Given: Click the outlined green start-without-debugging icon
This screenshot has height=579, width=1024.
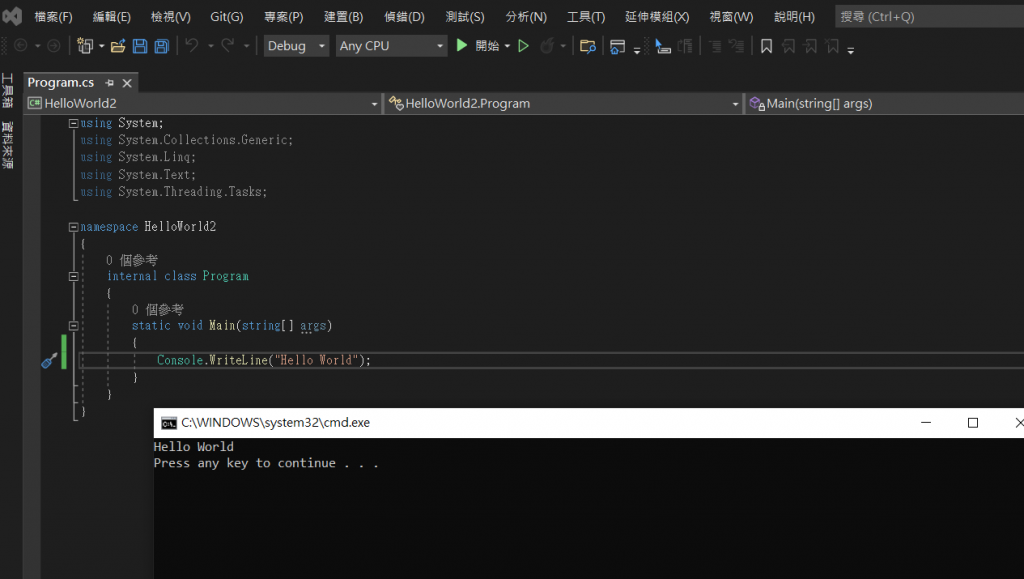Looking at the screenshot, I should pos(523,46).
